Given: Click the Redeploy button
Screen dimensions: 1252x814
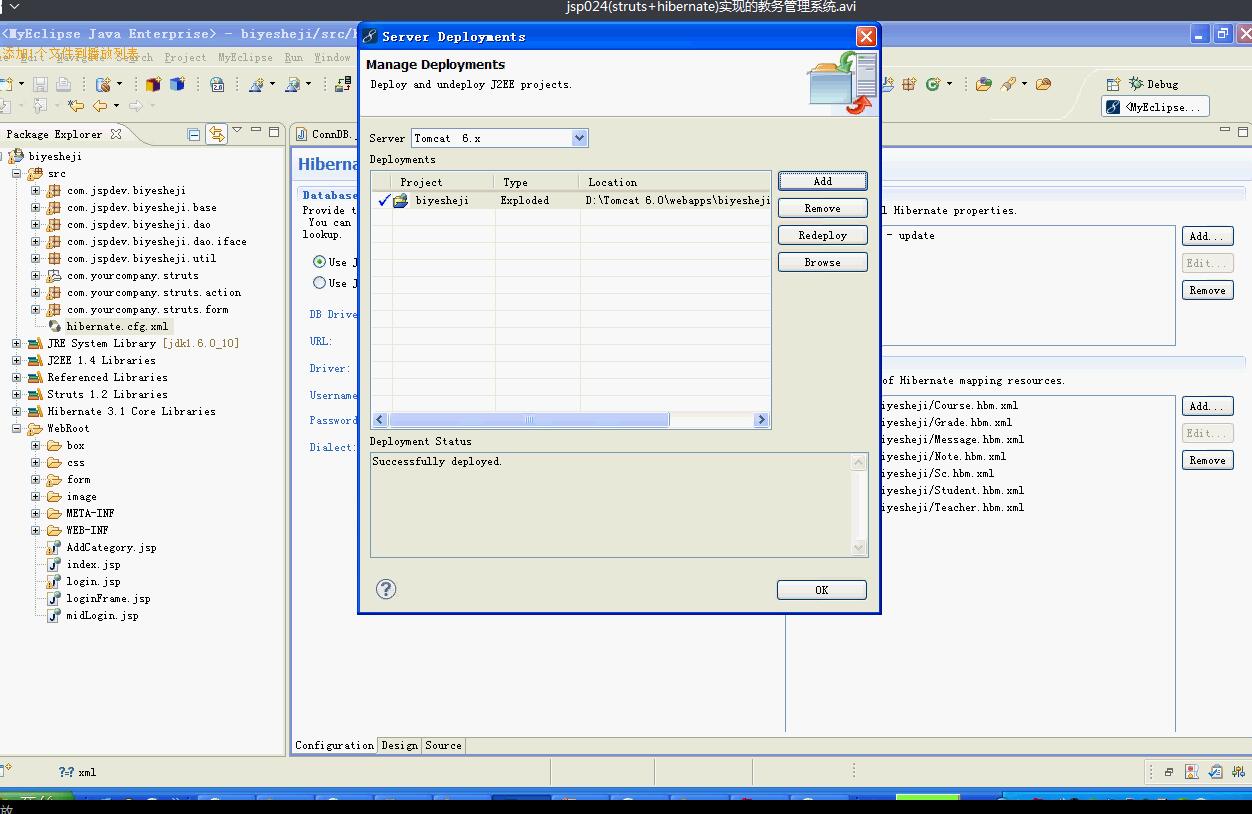Looking at the screenshot, I should (822, 235).
